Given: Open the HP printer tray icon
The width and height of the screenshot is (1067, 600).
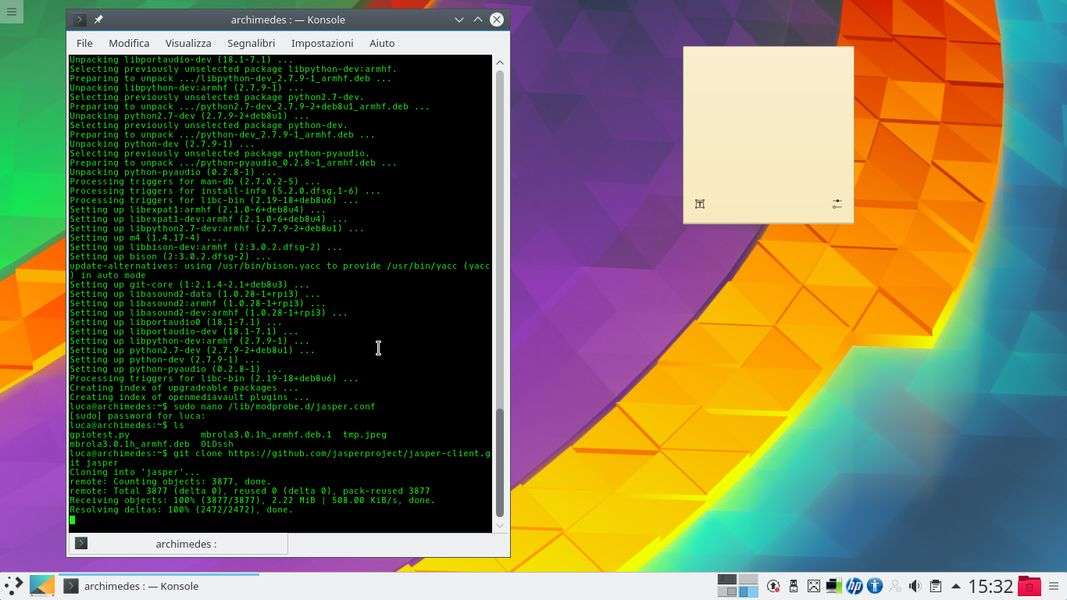Looking at the screenshot, I should [854, 586].
